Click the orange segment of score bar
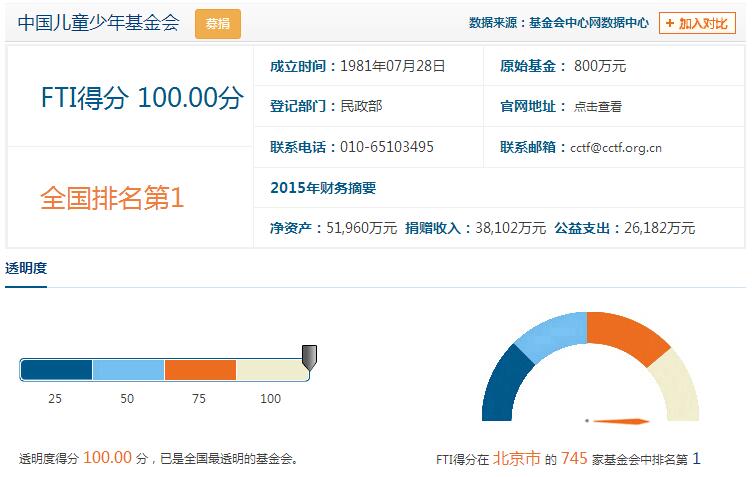752x477 pixels. point(200,370)
